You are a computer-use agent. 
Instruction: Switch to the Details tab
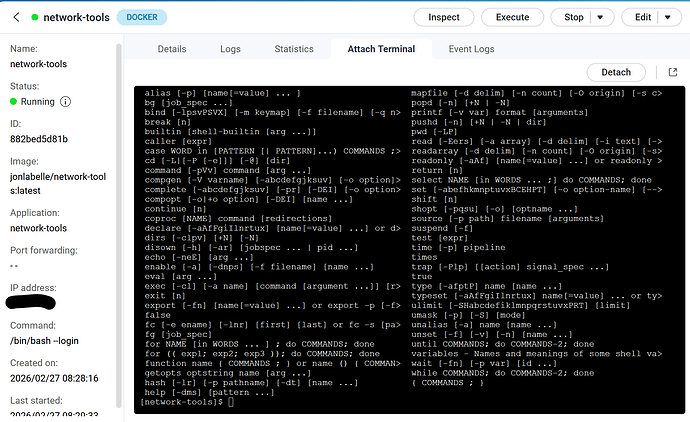coord(172,48)
